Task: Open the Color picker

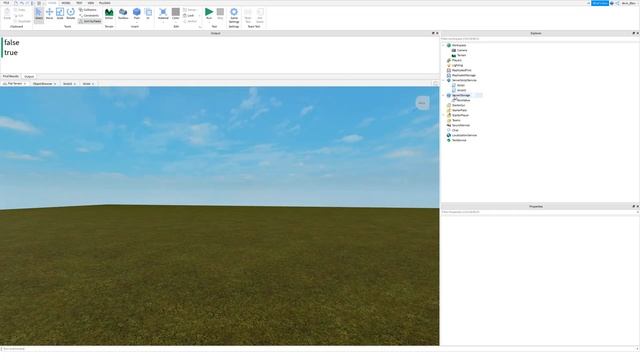Action: coord(176,14)
